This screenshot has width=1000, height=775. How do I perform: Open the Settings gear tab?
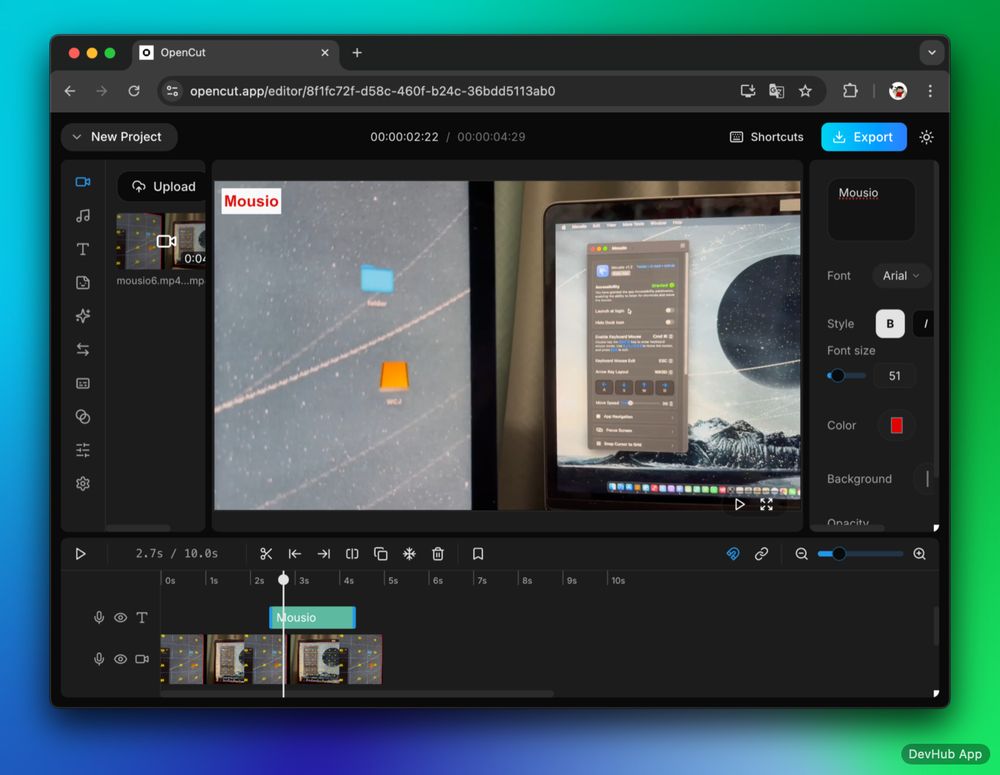click(x=83, y=483)
